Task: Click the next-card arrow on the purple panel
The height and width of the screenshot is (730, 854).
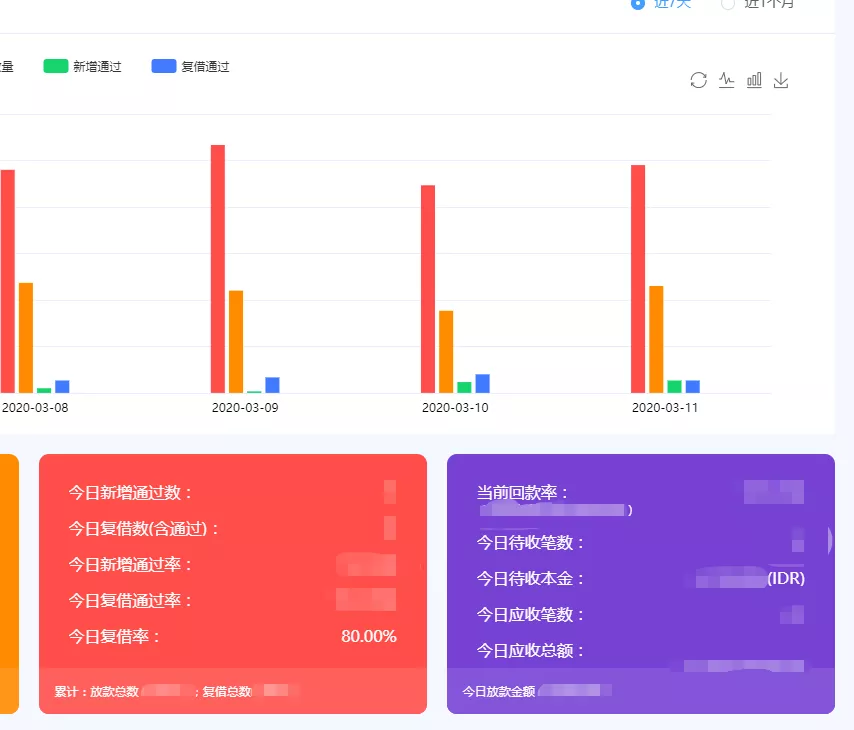Action: coord(828,541)
